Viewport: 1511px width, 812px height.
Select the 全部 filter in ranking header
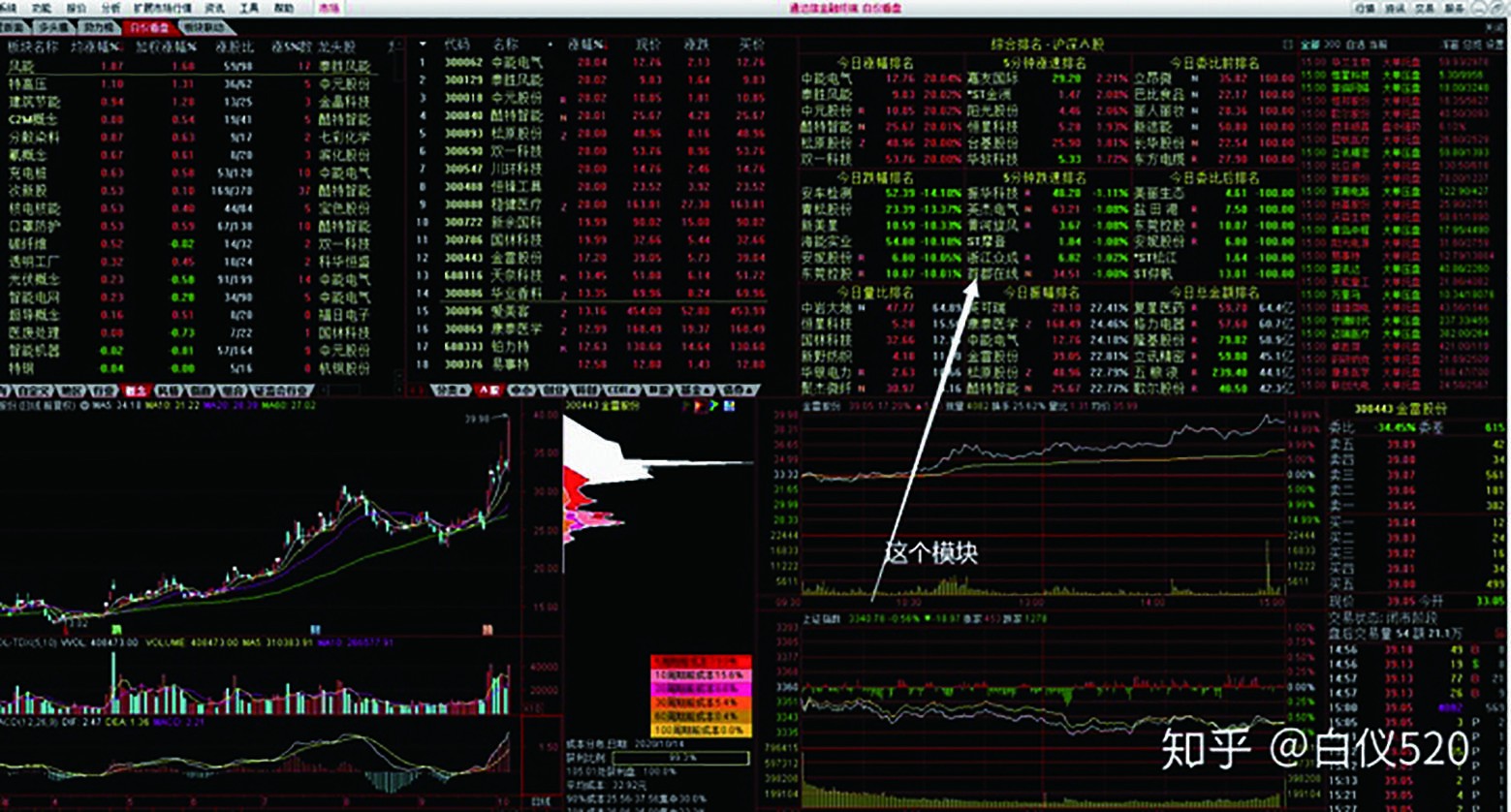pos(1310,45)
